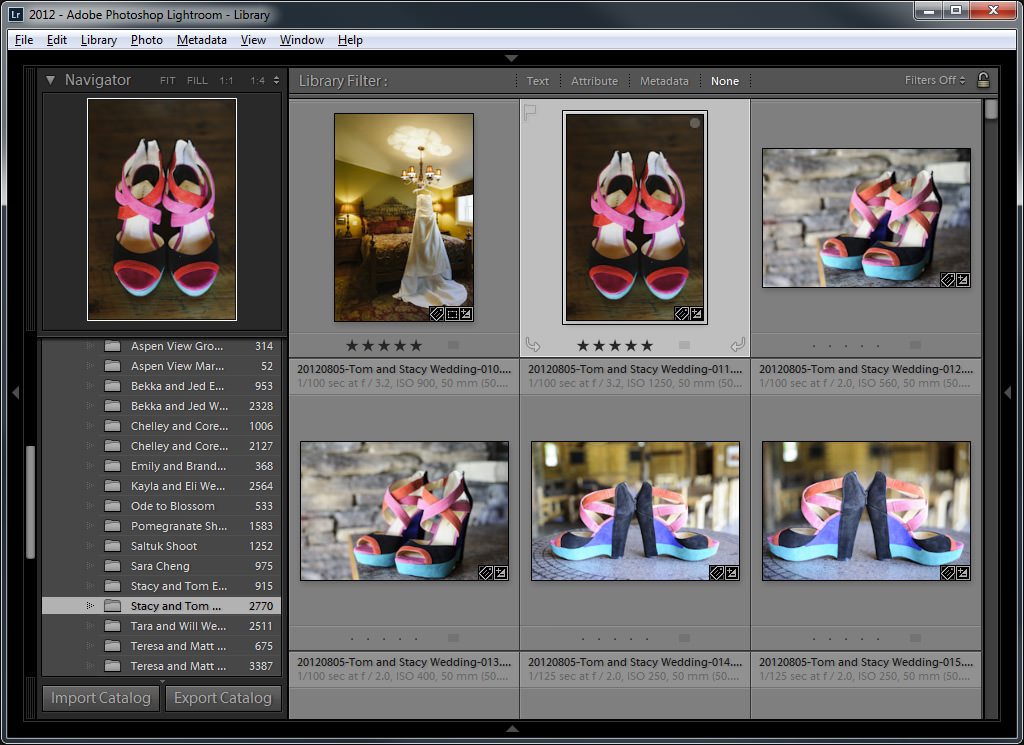
Task: Toggle the flag on the selected shoe photo
Action: click(x=530, y=112)
